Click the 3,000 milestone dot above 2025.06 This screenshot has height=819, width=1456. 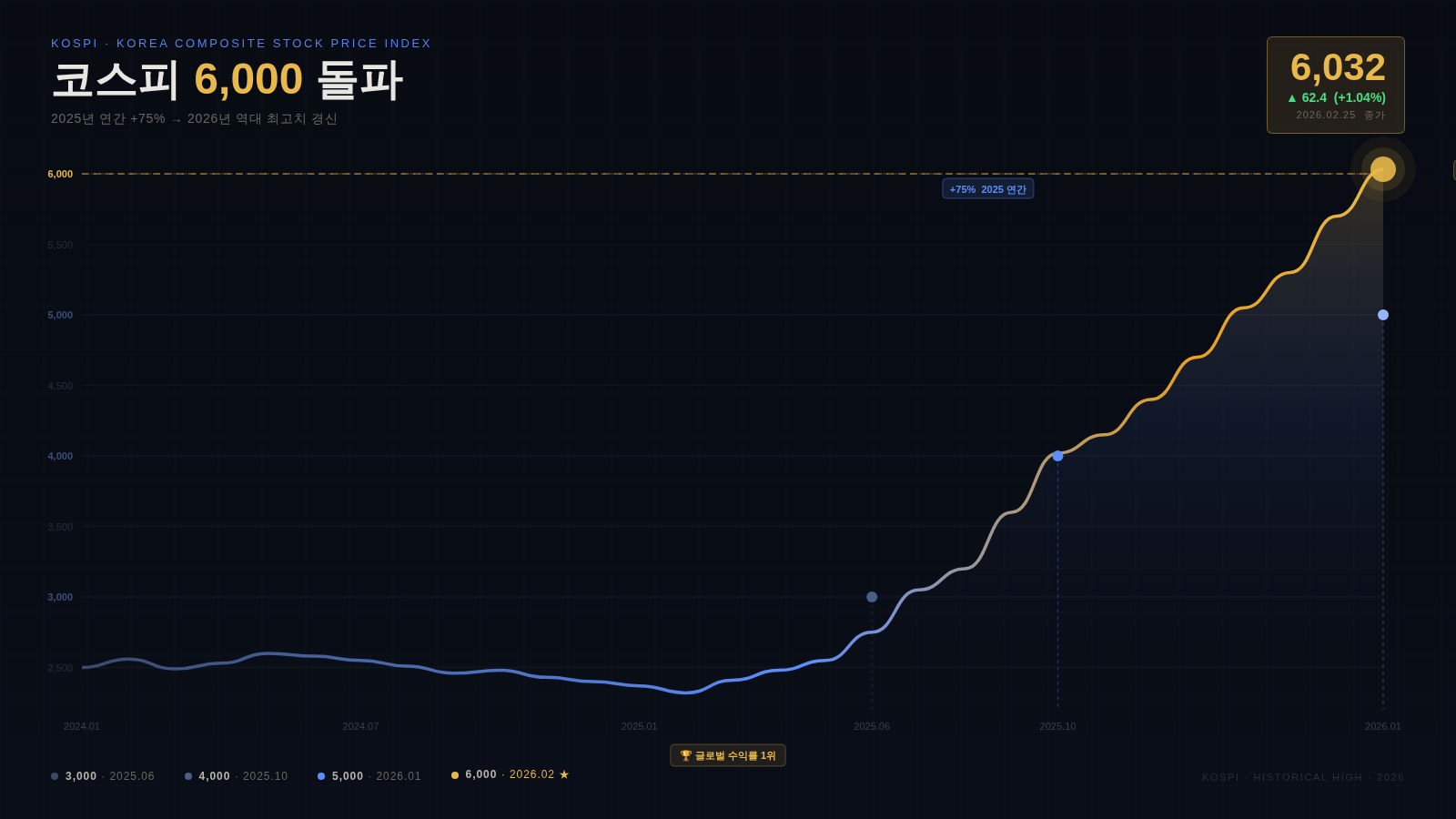pos(872,597)
